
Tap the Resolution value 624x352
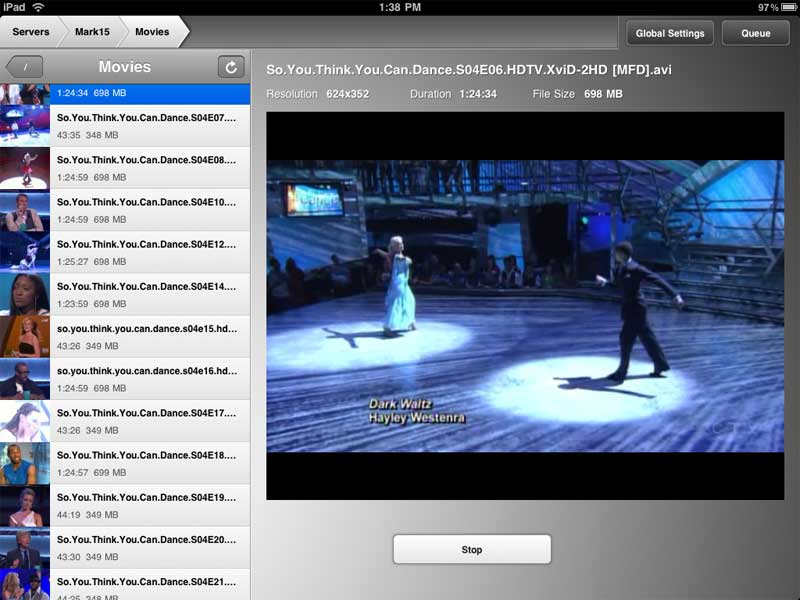click(x=347, y=94)
